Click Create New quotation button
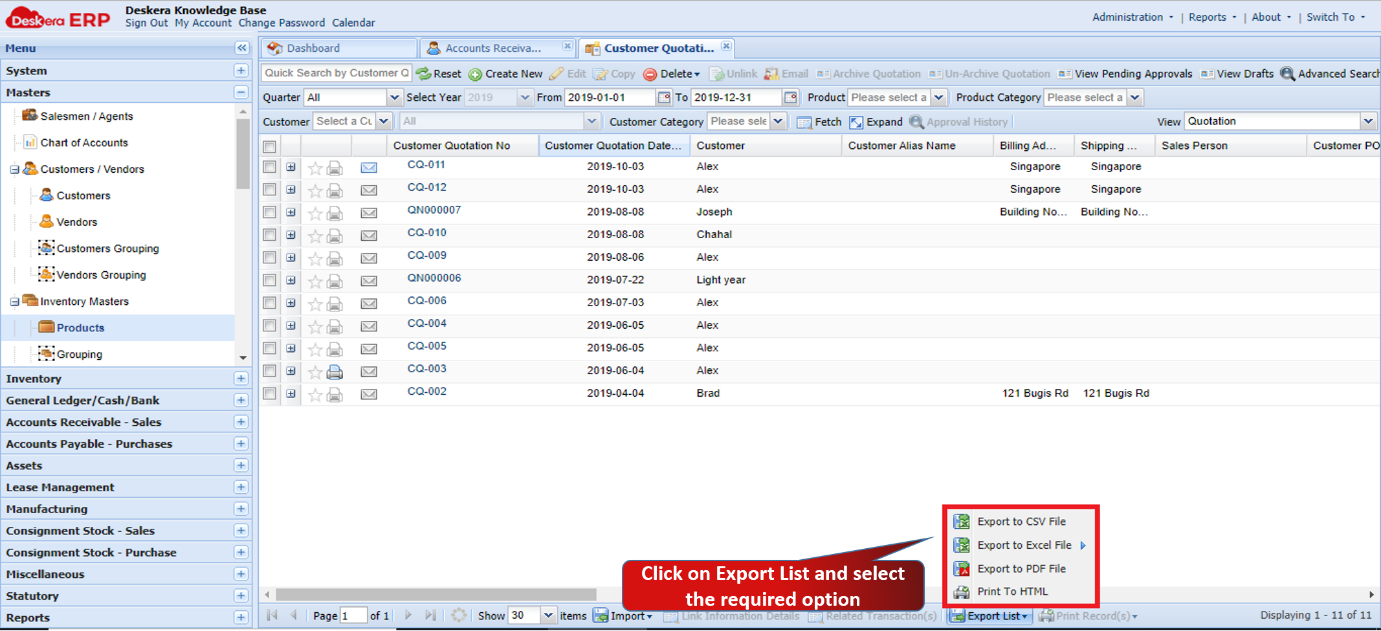Screen dimensions: 1381x631 coord(506,74)
